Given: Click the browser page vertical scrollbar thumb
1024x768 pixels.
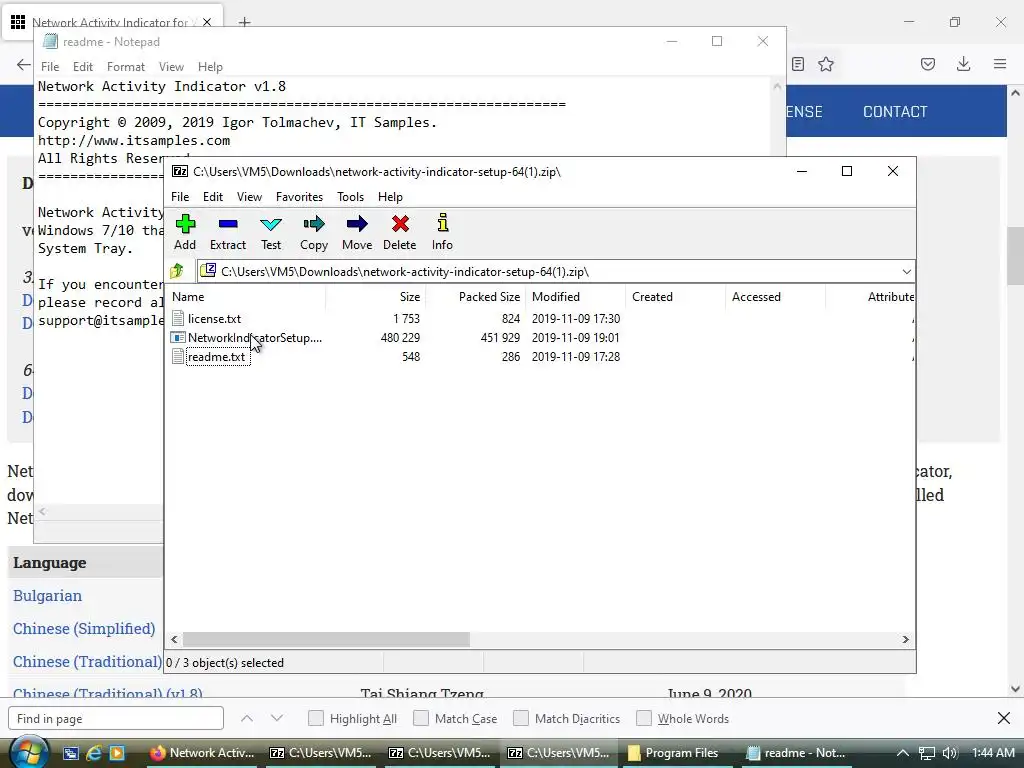Looking at the screenshot, I should point(1015,255).
